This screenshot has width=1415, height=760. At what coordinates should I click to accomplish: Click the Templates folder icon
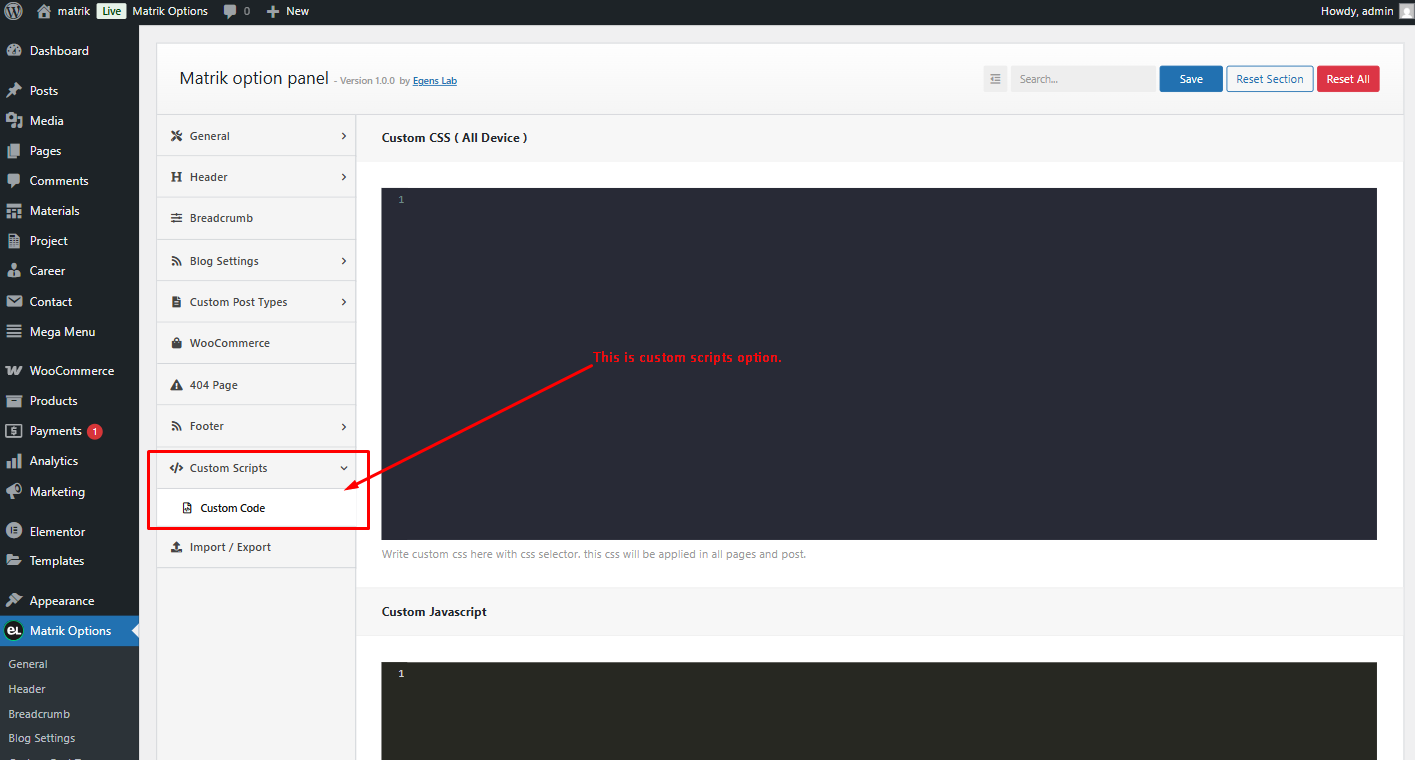pyautogui.click(x=14, y=561)
